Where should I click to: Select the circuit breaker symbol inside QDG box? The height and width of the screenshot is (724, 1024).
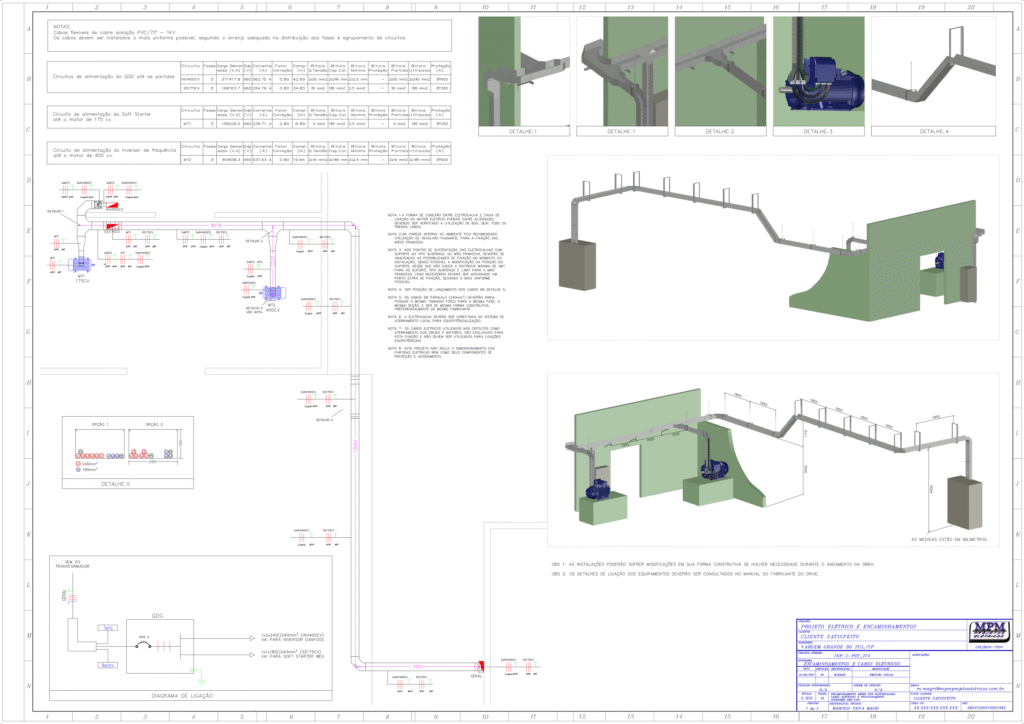click(x=144, y=646)
